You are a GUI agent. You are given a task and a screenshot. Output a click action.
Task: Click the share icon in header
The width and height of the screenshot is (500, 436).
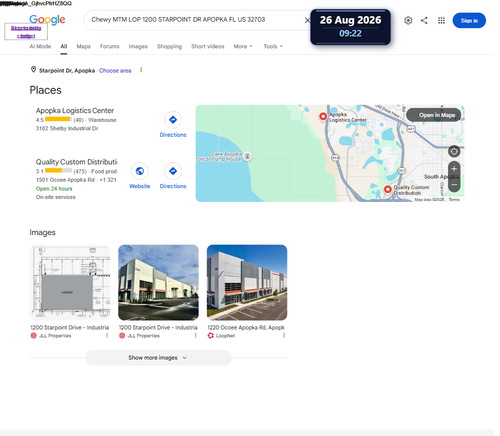tap(424, 20)
